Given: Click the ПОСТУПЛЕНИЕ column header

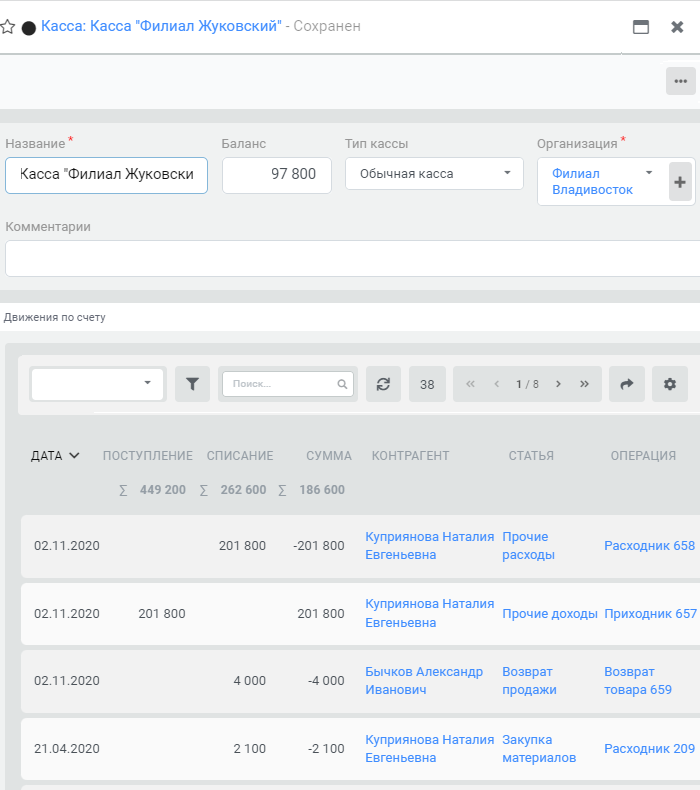Looking at the screenshot, I should tap(148, 455).
